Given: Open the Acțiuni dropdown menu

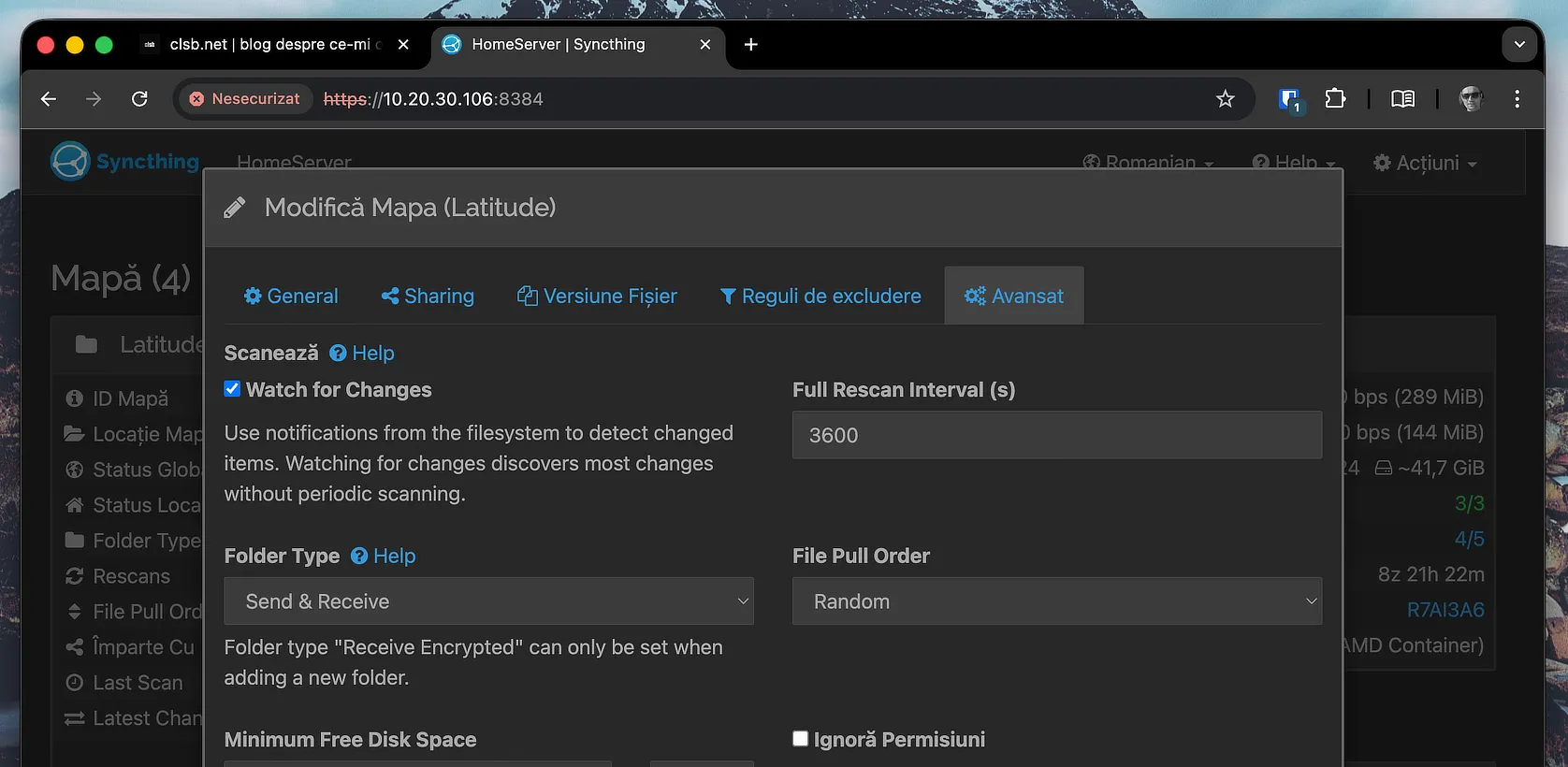Looking at the screenshot, I should tap(1425, 163).
